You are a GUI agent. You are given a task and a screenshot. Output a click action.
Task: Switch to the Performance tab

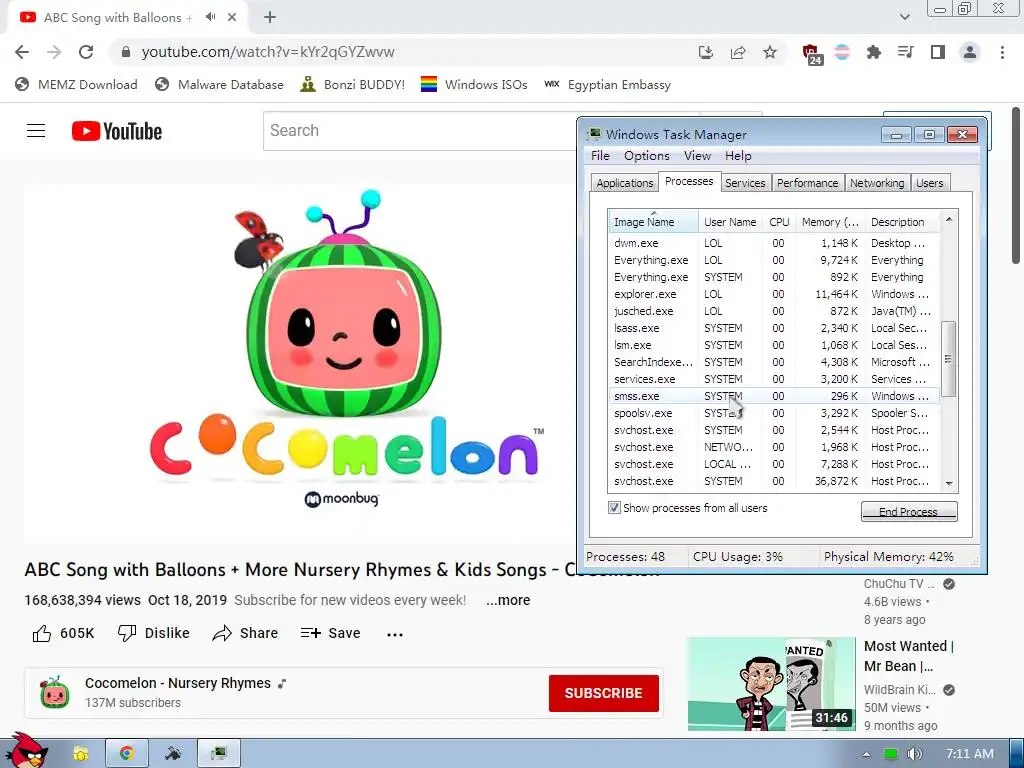807,183
